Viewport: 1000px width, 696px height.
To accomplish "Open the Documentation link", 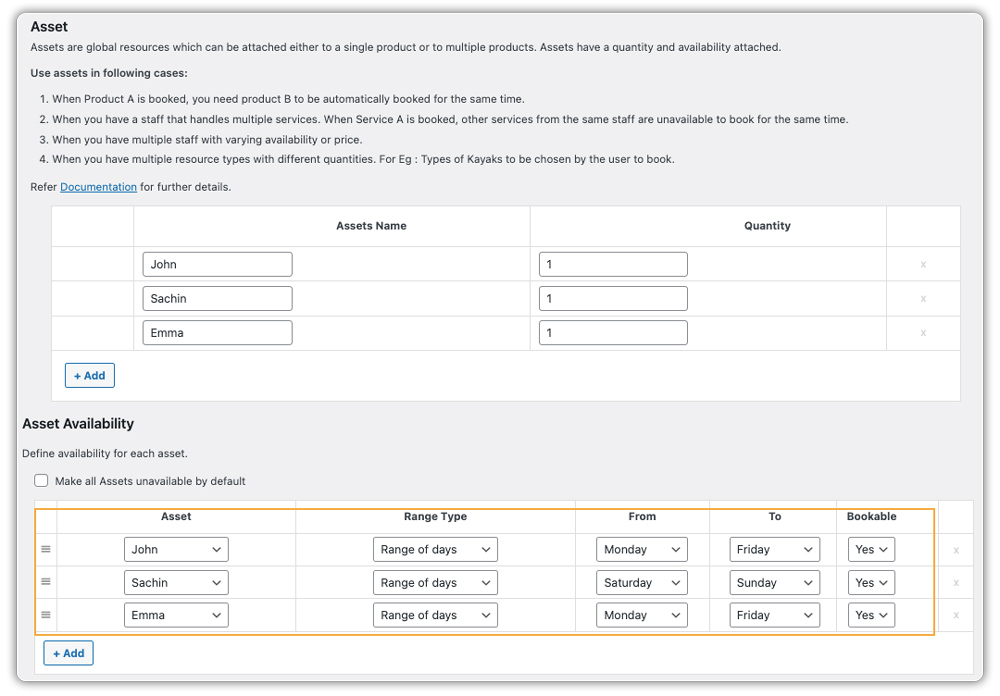I will coord(98,186).
